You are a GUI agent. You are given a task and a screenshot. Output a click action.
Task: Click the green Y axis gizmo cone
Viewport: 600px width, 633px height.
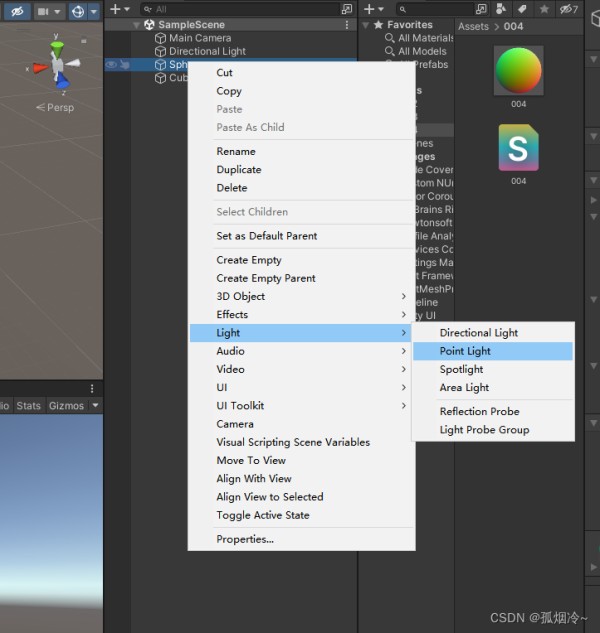[x=57, y=49]
